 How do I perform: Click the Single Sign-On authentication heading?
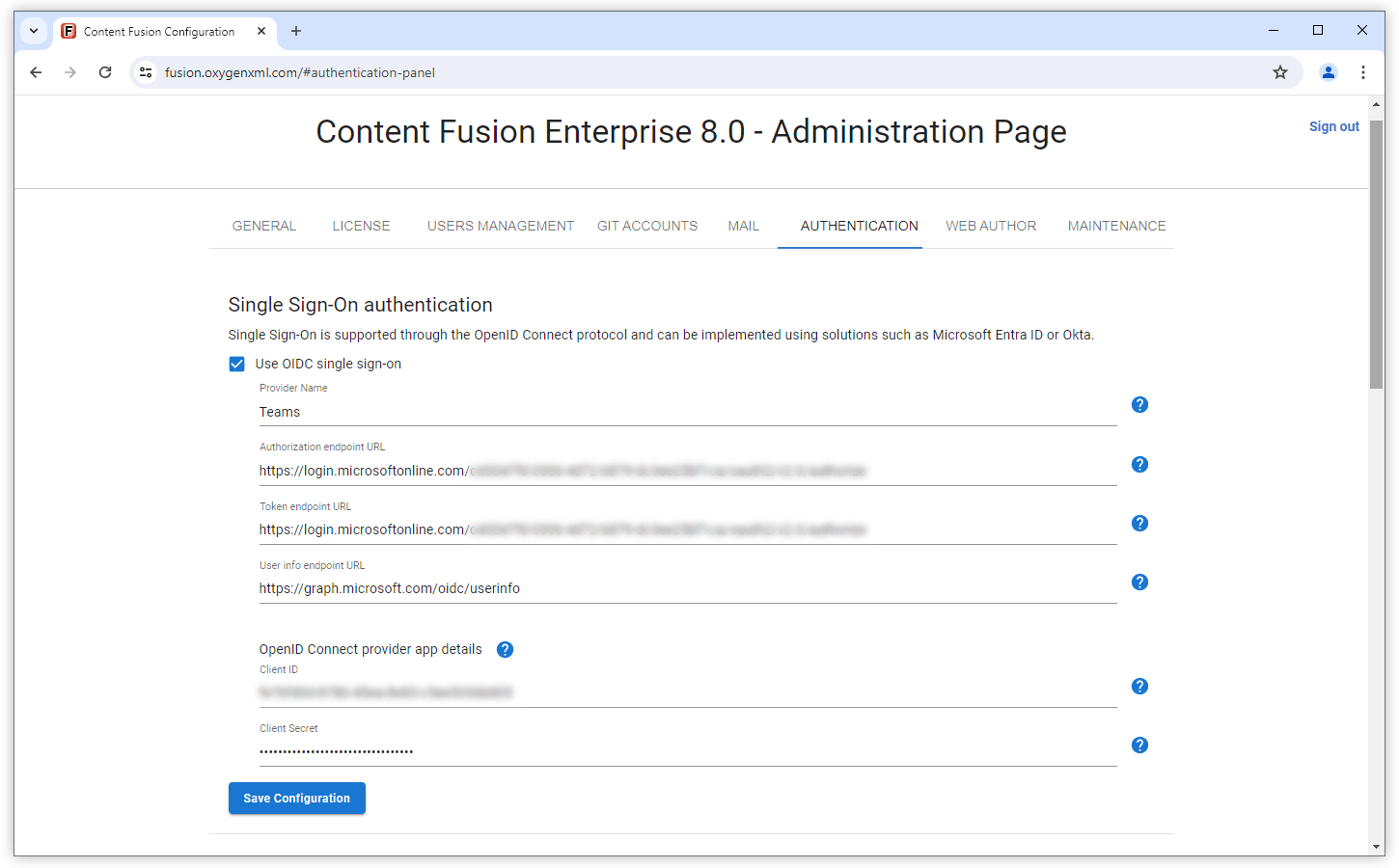tap(360, 305)
